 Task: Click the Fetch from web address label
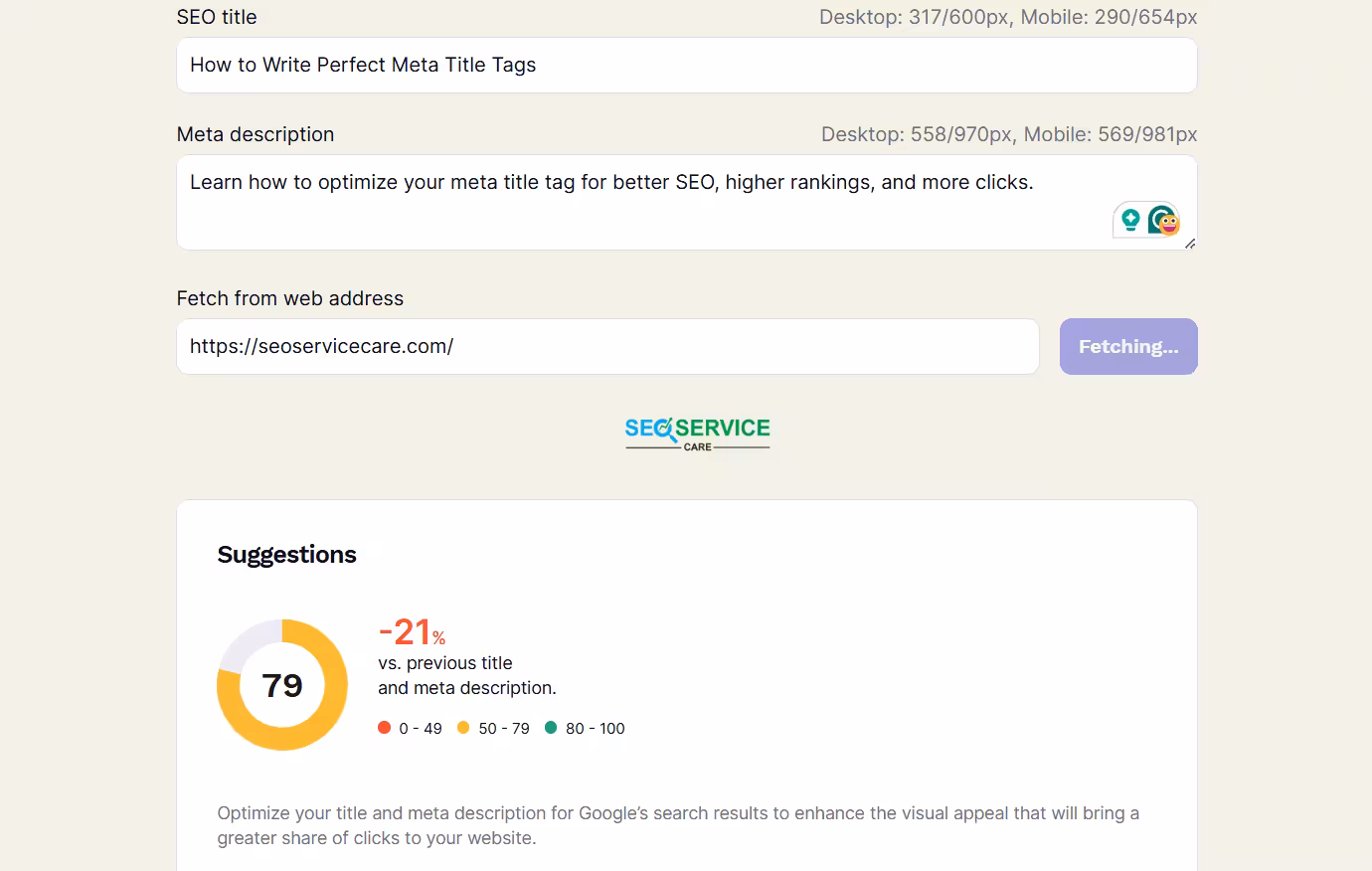(x=290, y=297)
